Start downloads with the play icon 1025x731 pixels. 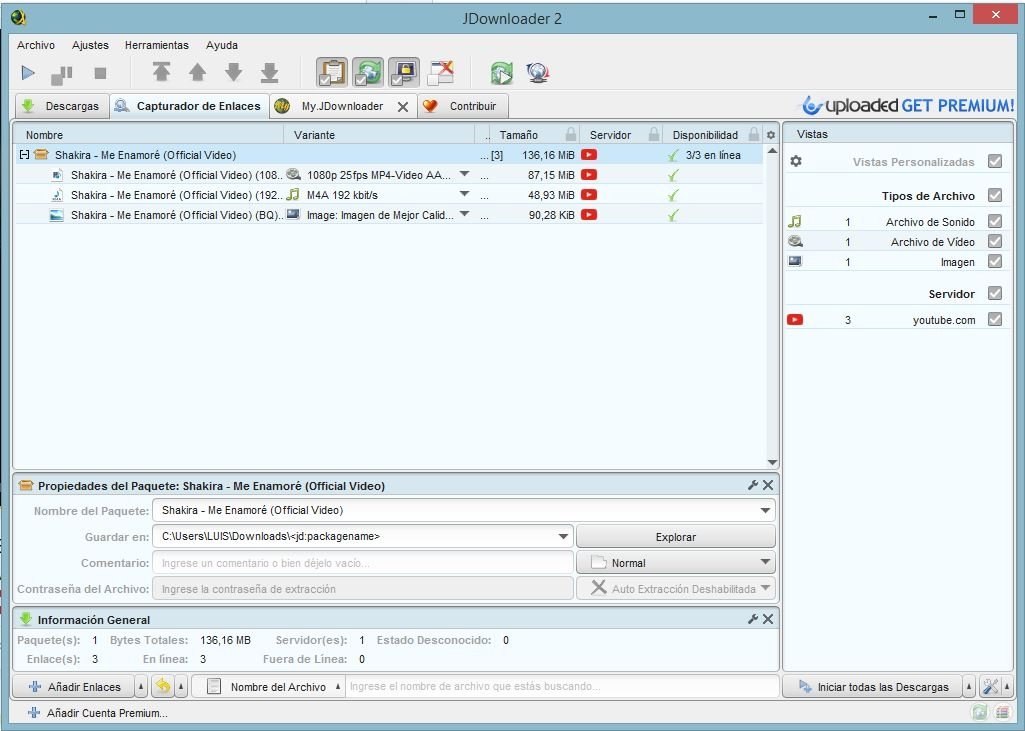(x=28, y=73)
